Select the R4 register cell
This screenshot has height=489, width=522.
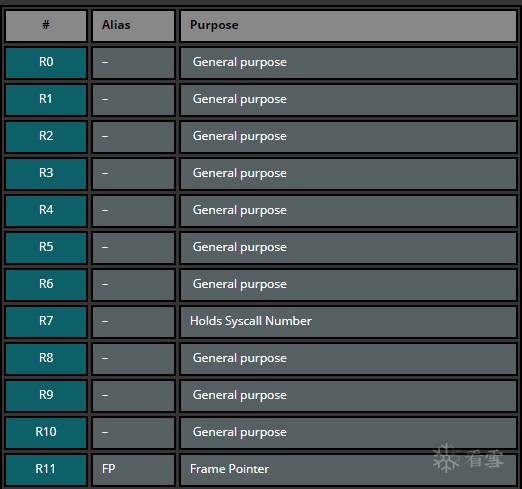click(x=46, y=211)
